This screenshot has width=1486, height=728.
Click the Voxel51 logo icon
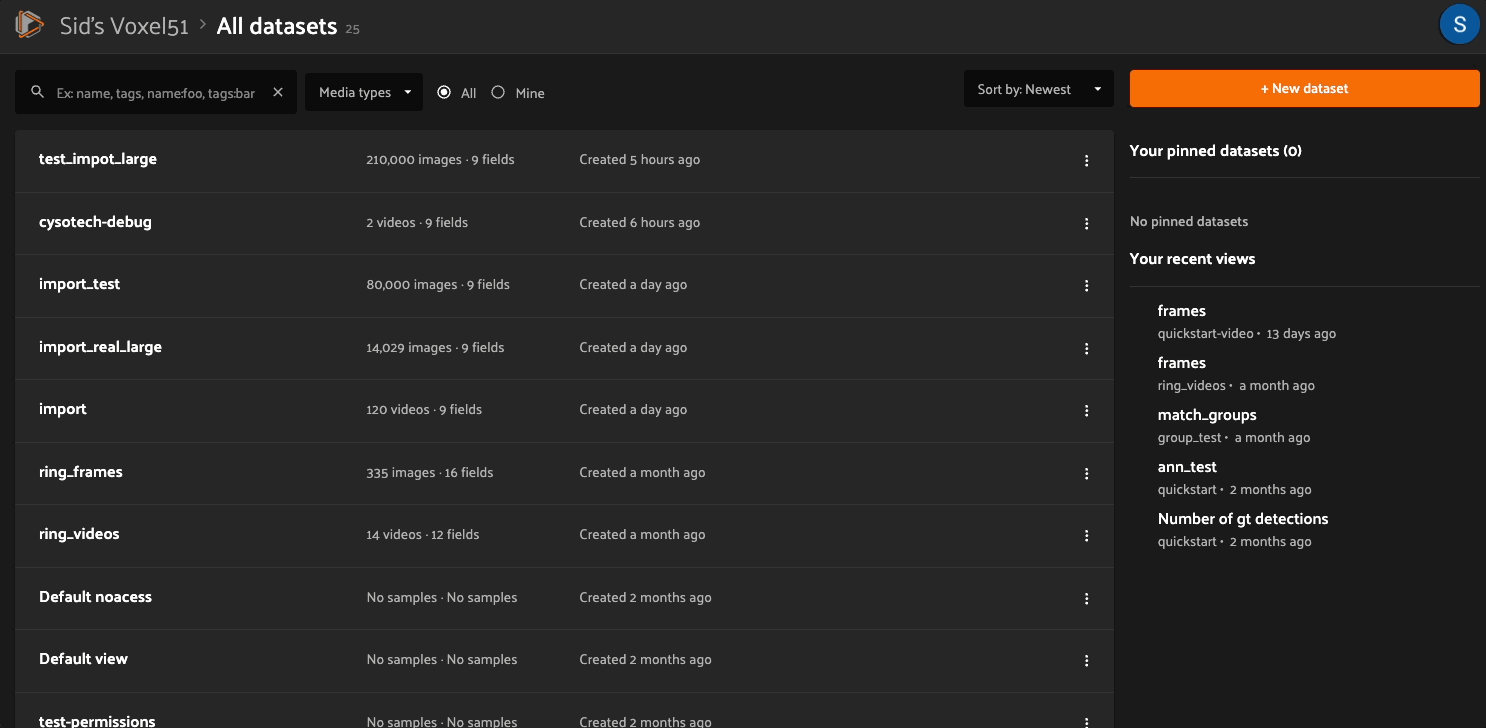click(30, 25)
